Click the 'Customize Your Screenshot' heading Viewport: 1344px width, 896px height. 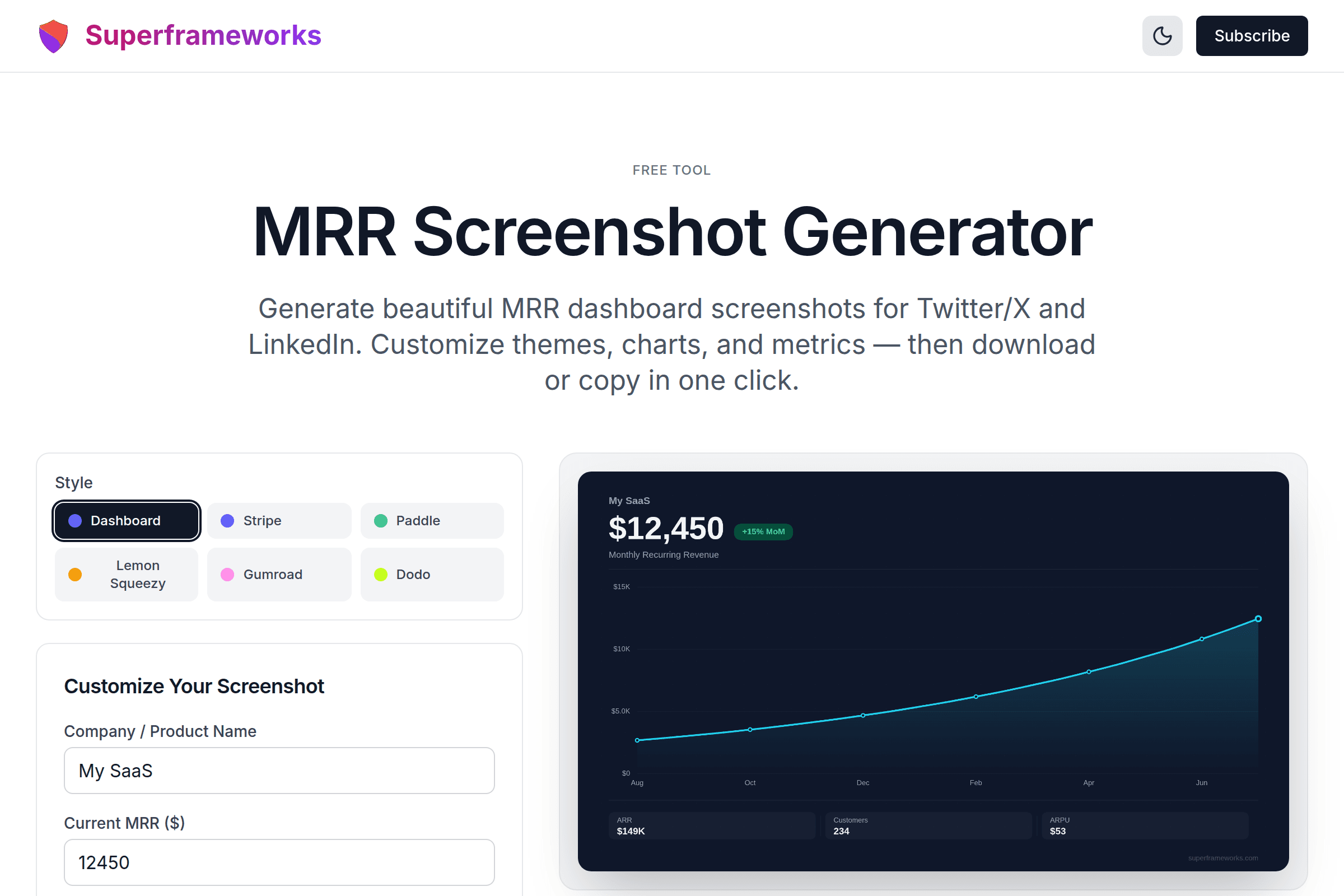[194, 685]
